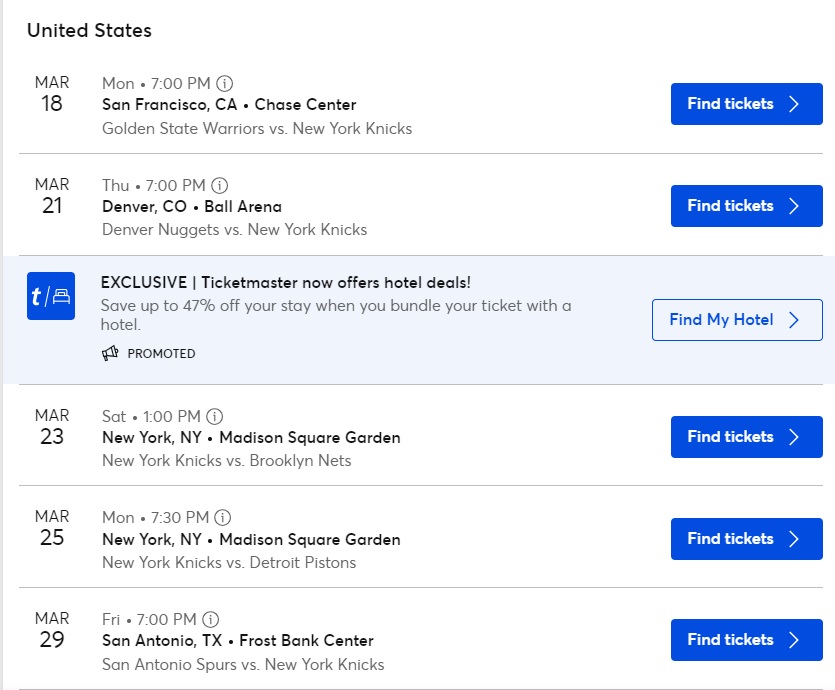Image resolution: width=835 pixels, height=690 pixels.
Task: Select Golden State Warriors vs. New York Knicks
Action: 257,128
